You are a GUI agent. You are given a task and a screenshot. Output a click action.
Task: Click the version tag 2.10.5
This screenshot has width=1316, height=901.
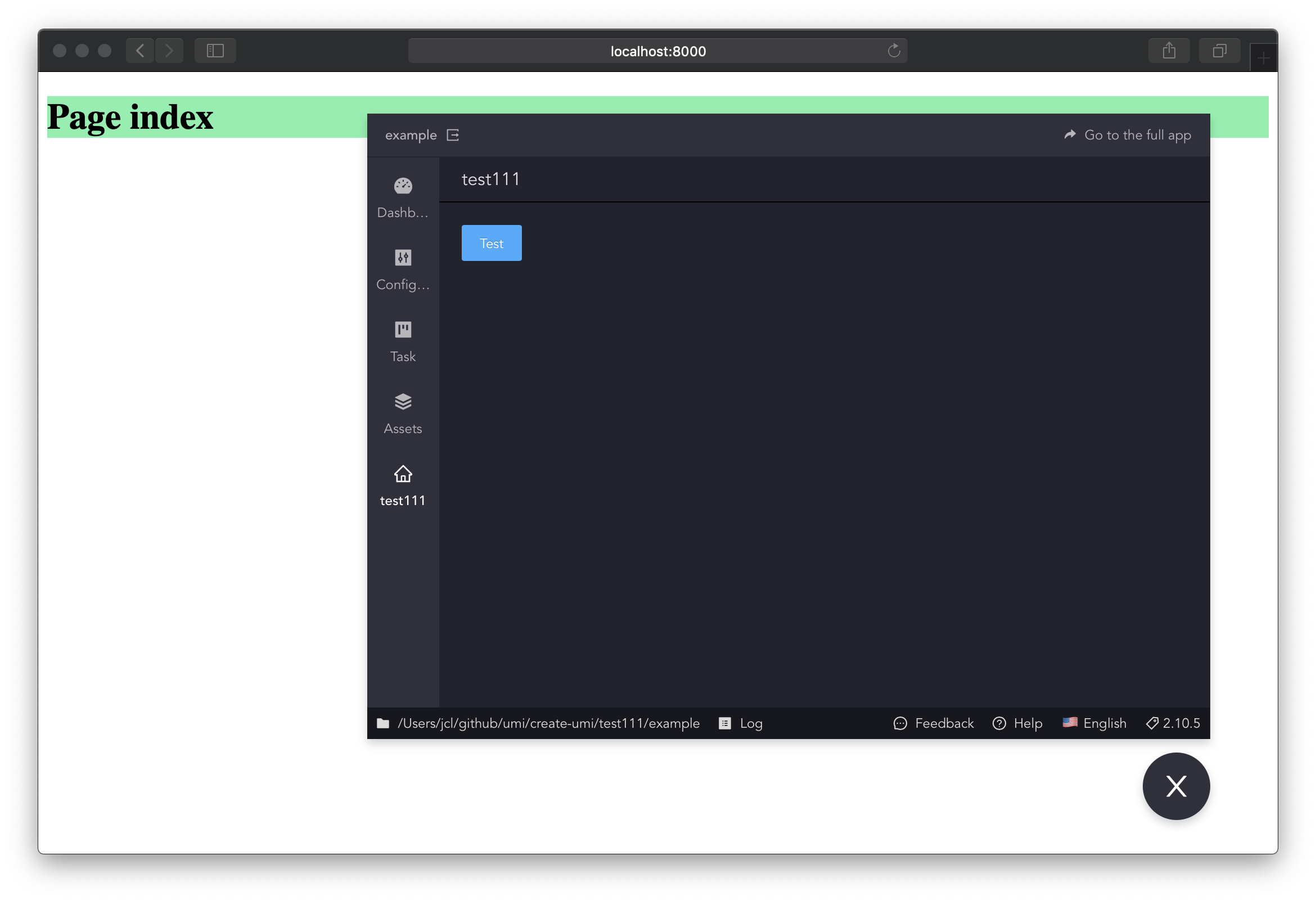tap(1172, 723)
